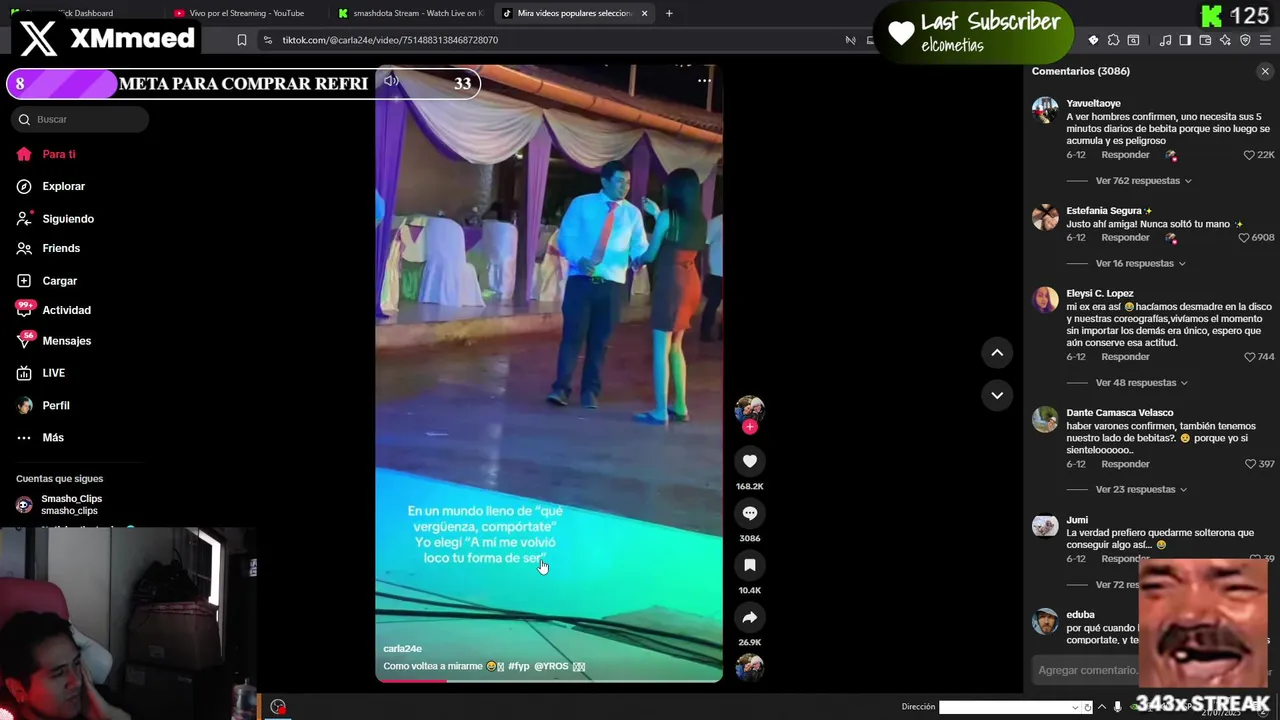Like Estefania Segura's comment heart
The image size is (1280, 720).
pos(1244,238)
